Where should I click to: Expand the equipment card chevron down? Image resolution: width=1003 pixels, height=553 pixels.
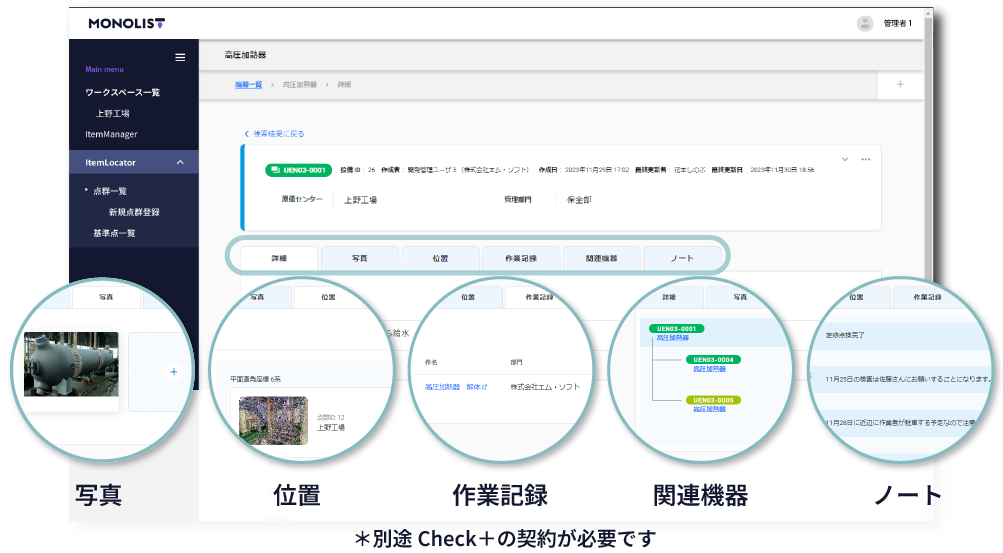point(844,159)
